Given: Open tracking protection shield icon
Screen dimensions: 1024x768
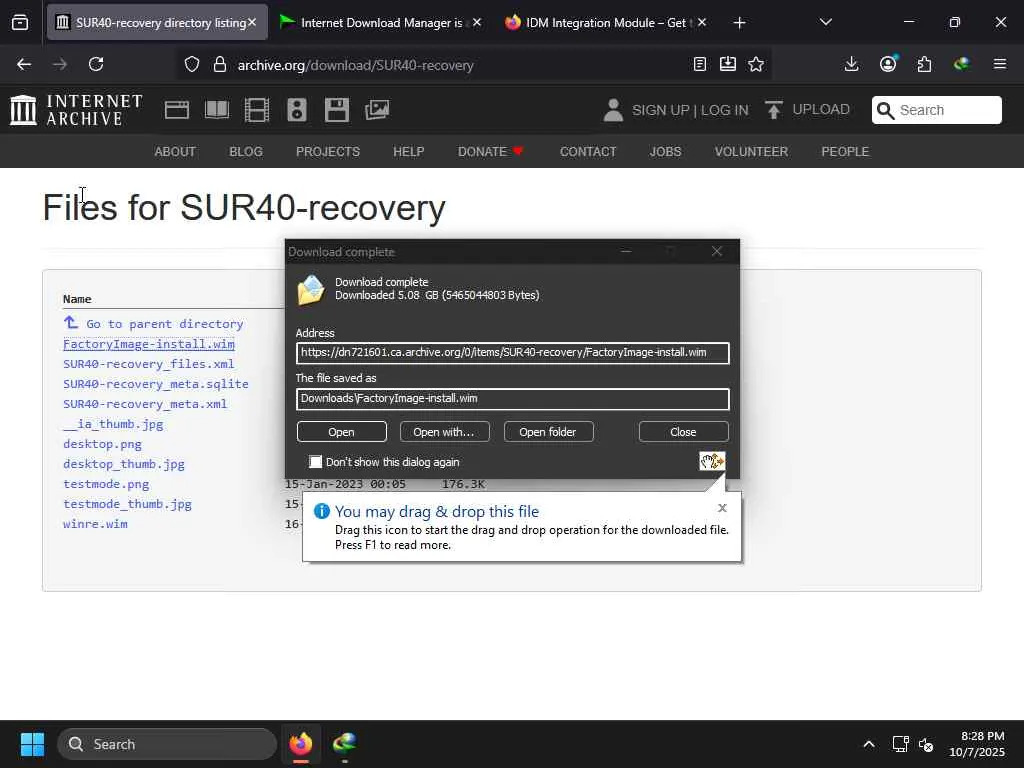Looking at the screenshot, I should [191, 65].
